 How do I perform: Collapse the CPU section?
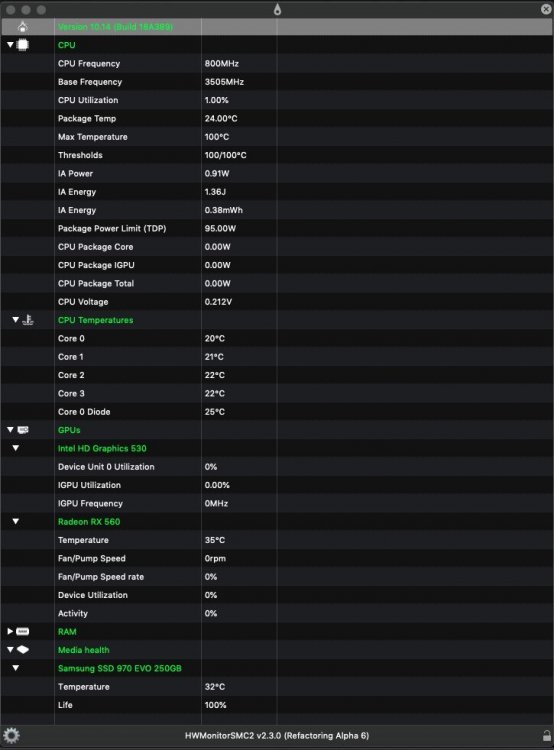coord(10,44)
